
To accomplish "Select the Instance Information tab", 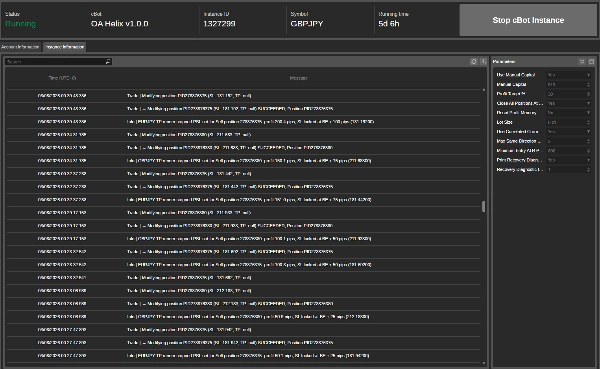I will [65, 47].
